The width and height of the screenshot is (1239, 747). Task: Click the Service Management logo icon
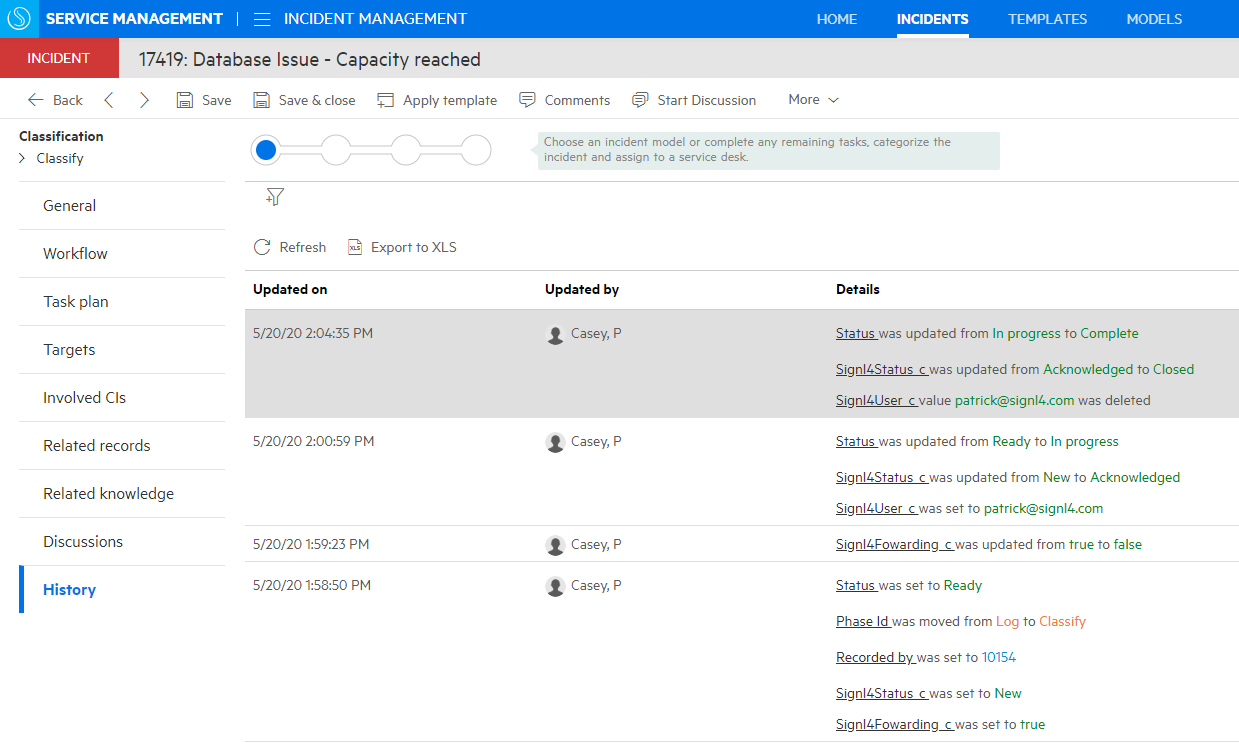tap(19, 19)
